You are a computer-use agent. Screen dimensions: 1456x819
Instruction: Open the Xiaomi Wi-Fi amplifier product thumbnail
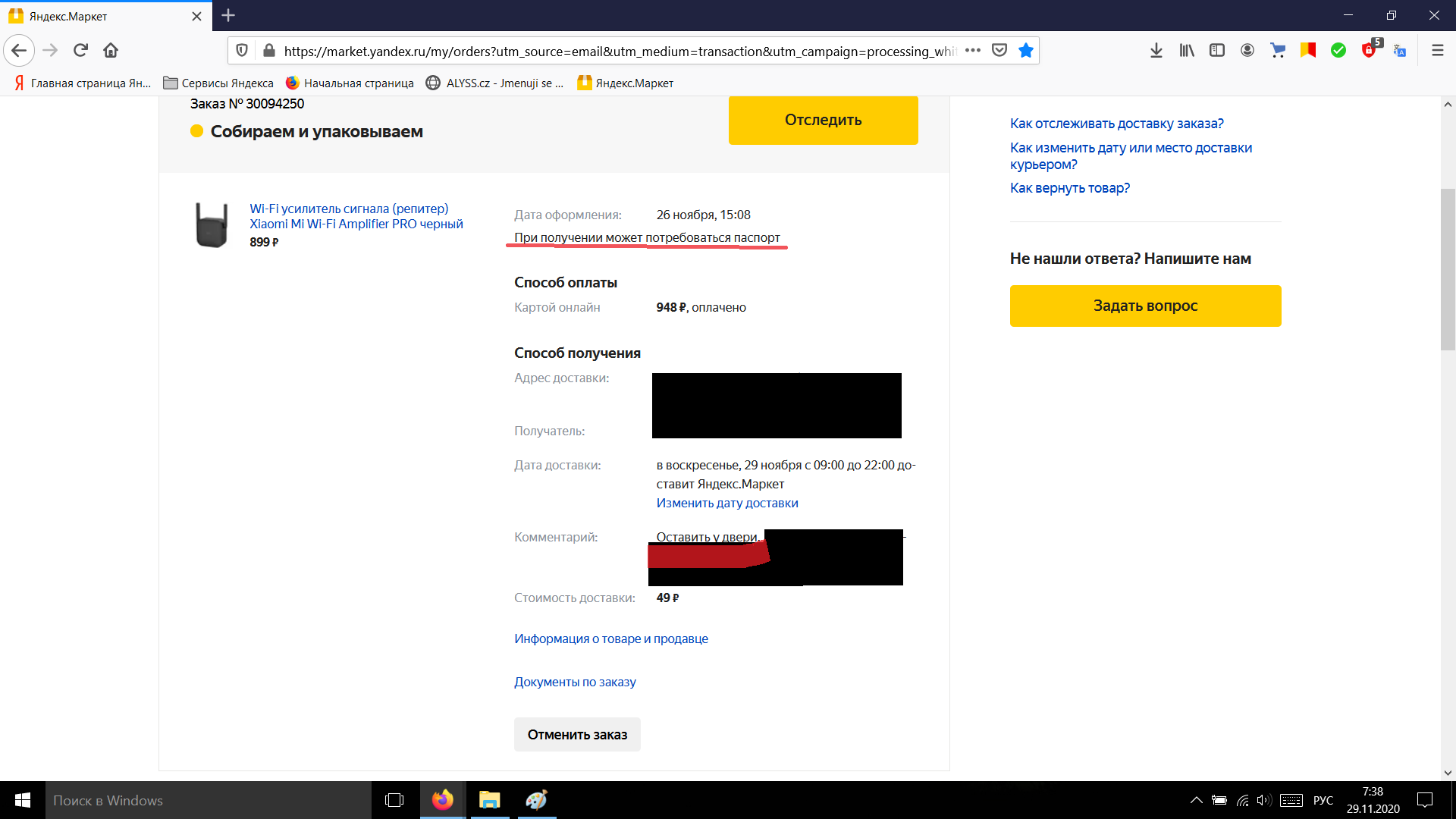[212, 224]
